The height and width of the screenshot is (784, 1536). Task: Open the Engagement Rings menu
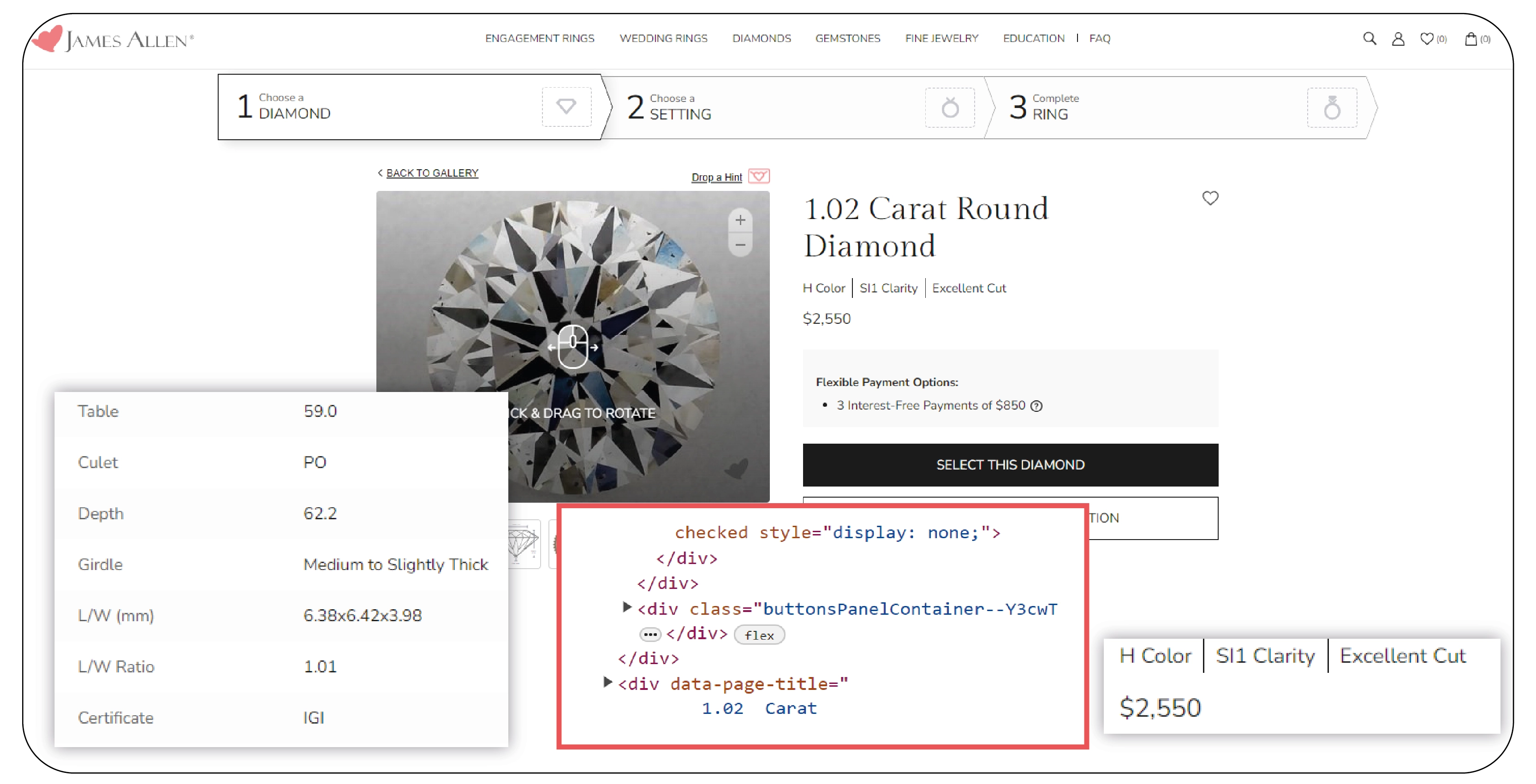[x=540, y=39]
